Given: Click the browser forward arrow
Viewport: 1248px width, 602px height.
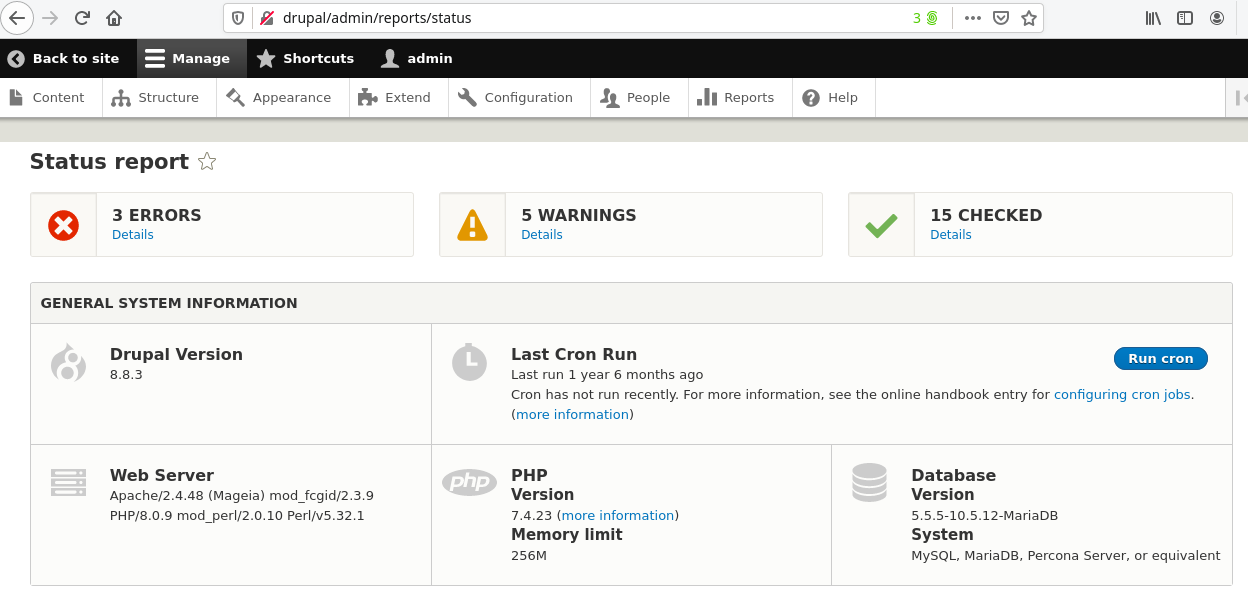Looking at the screenshot, I should pos(51,18).
